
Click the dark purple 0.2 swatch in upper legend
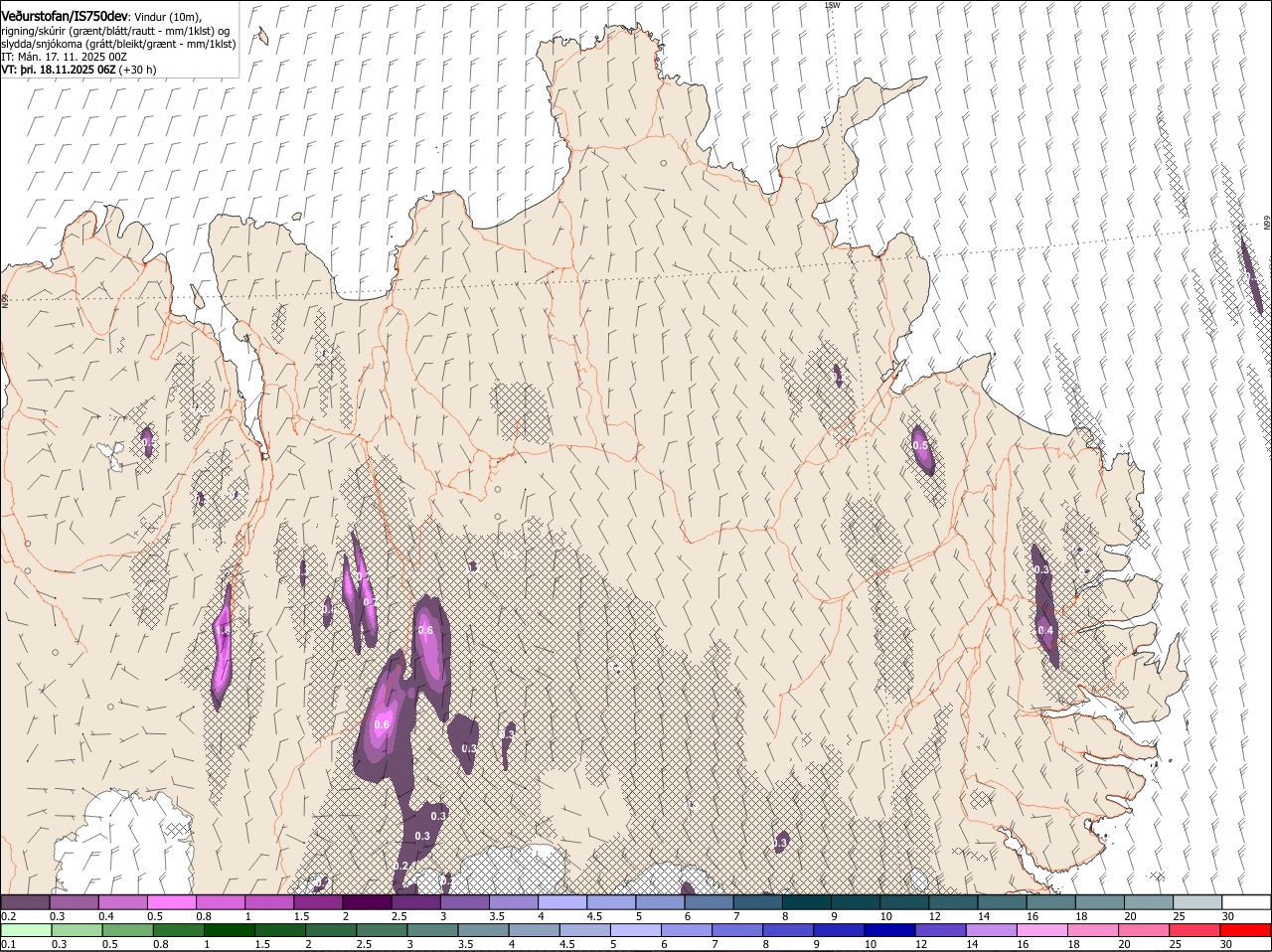click(25, 902)
